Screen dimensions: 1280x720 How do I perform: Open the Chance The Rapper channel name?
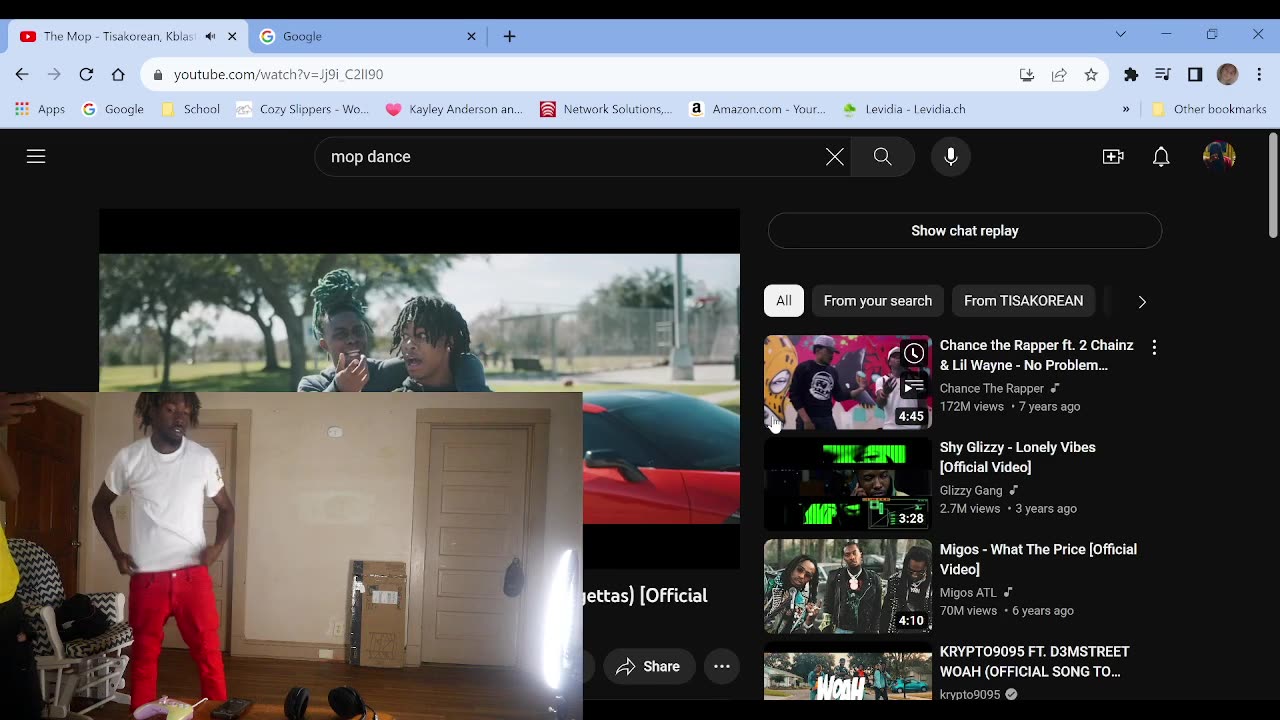992,388
